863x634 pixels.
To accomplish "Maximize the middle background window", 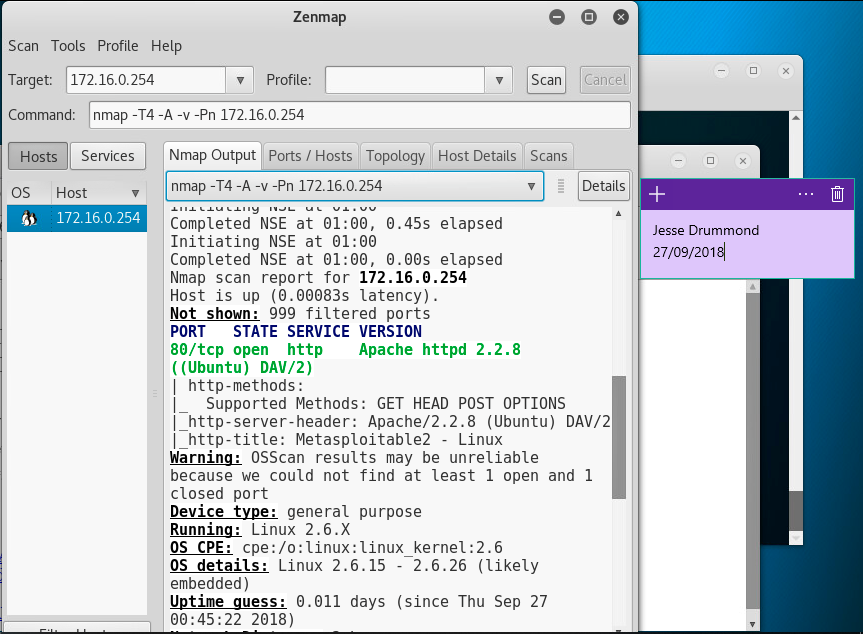I will [x=711, y=161].
